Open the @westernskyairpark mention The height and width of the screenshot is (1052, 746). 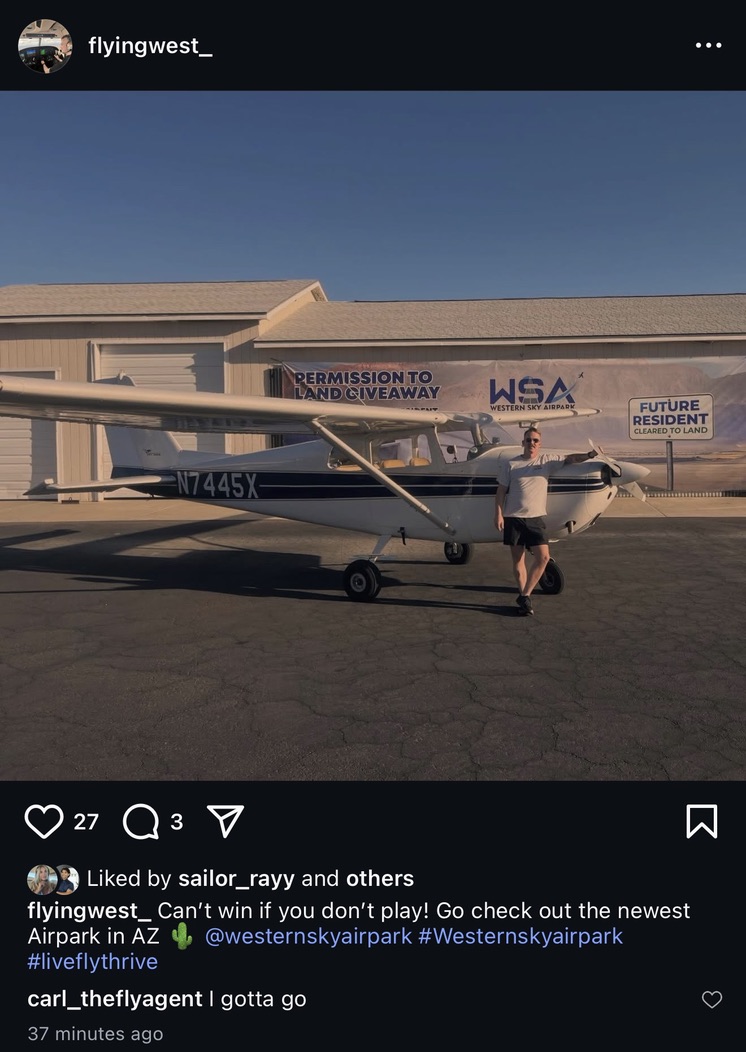pyautogui.click(x=308, y=937)
